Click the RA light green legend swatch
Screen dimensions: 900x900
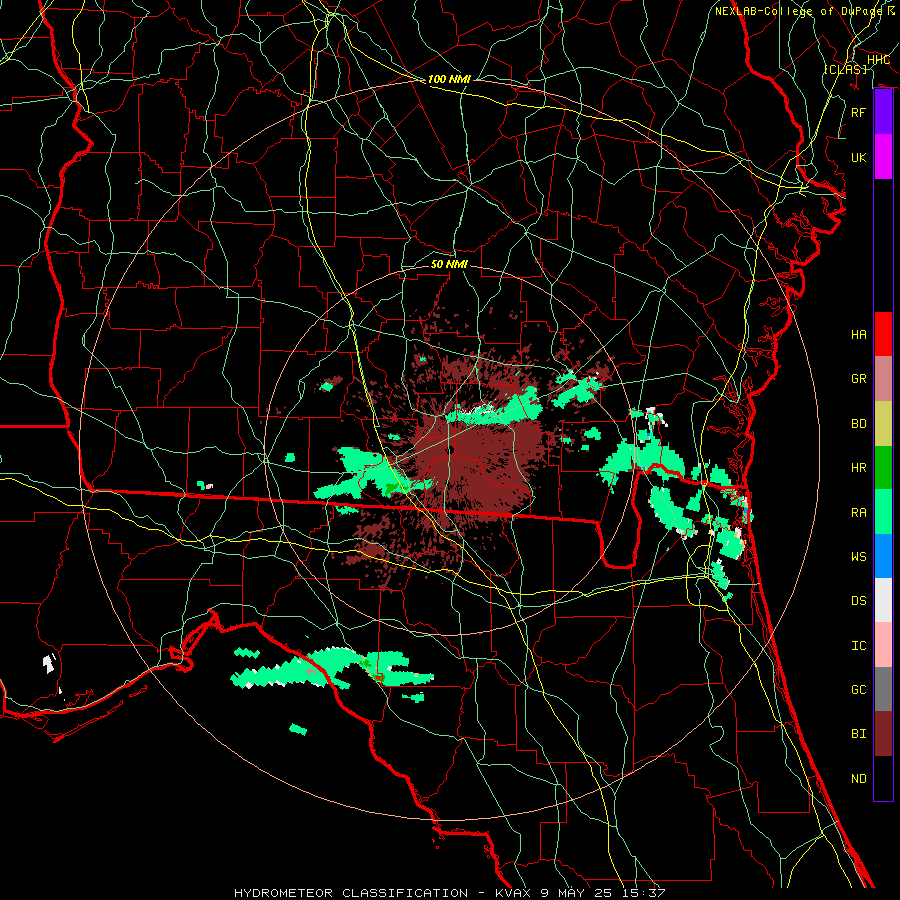[883, 512]
